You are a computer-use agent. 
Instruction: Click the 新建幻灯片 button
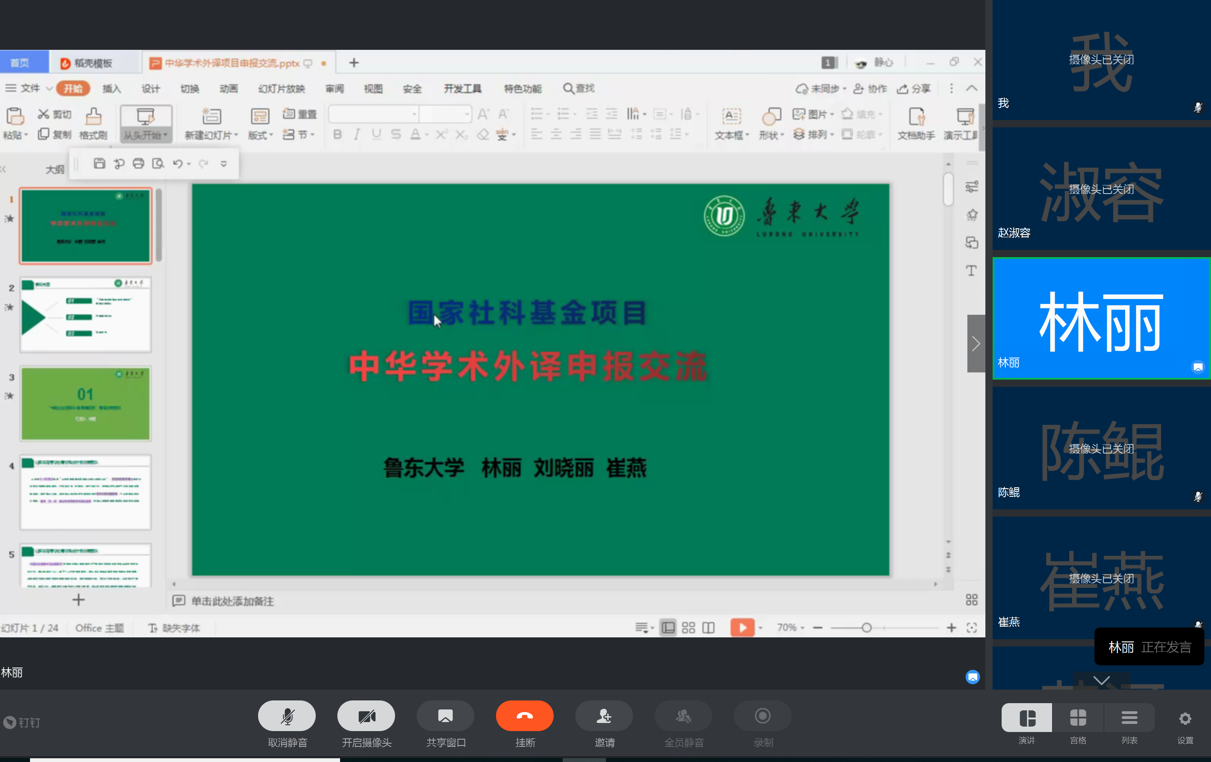click(x=210, y=124)
